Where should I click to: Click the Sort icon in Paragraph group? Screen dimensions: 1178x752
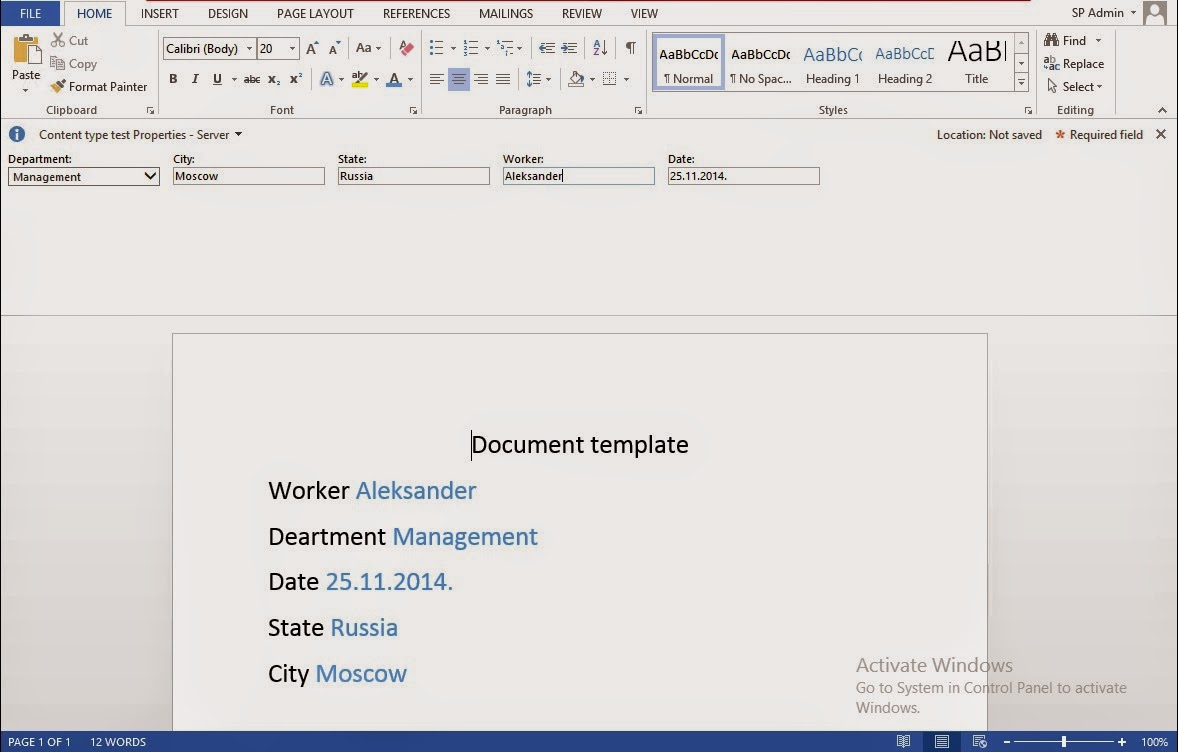tap(600, 47)
